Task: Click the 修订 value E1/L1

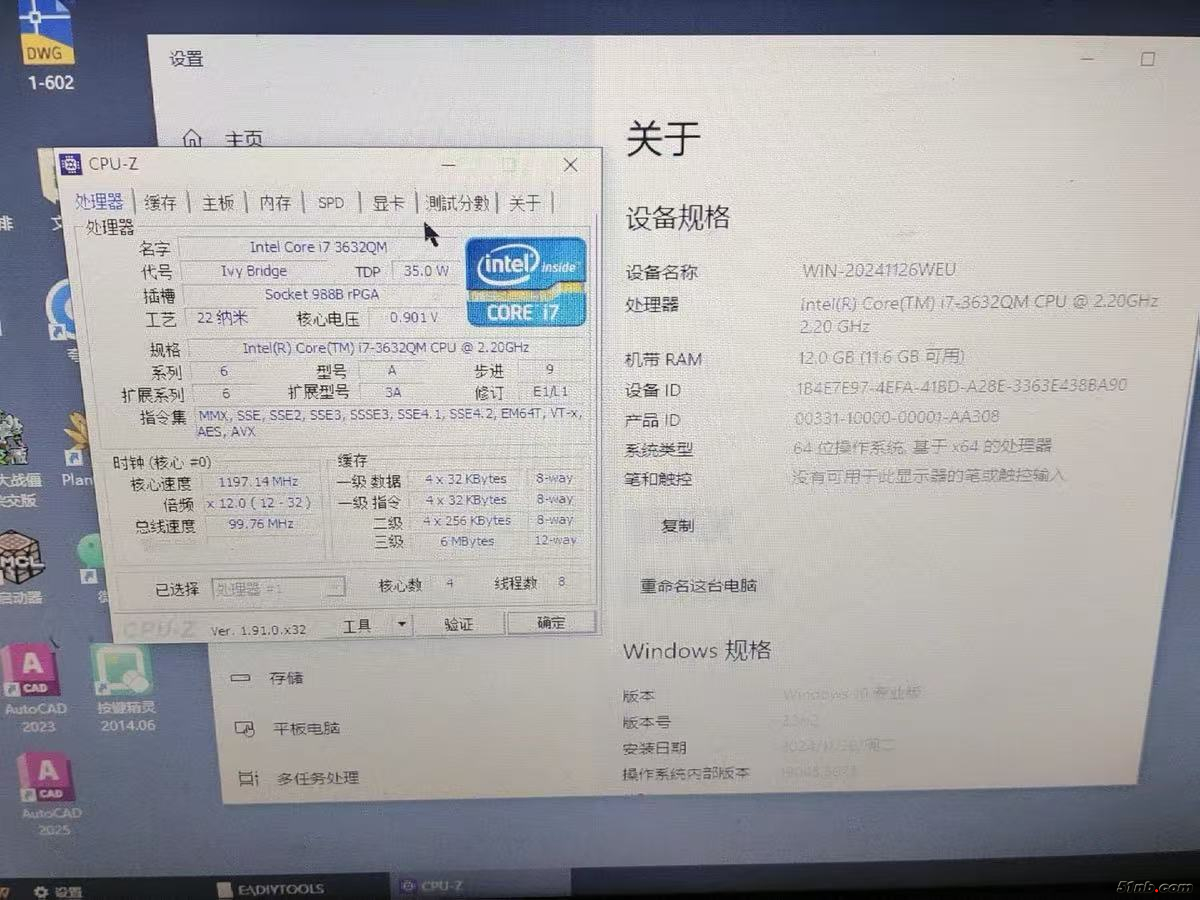Action: [551, 393]
